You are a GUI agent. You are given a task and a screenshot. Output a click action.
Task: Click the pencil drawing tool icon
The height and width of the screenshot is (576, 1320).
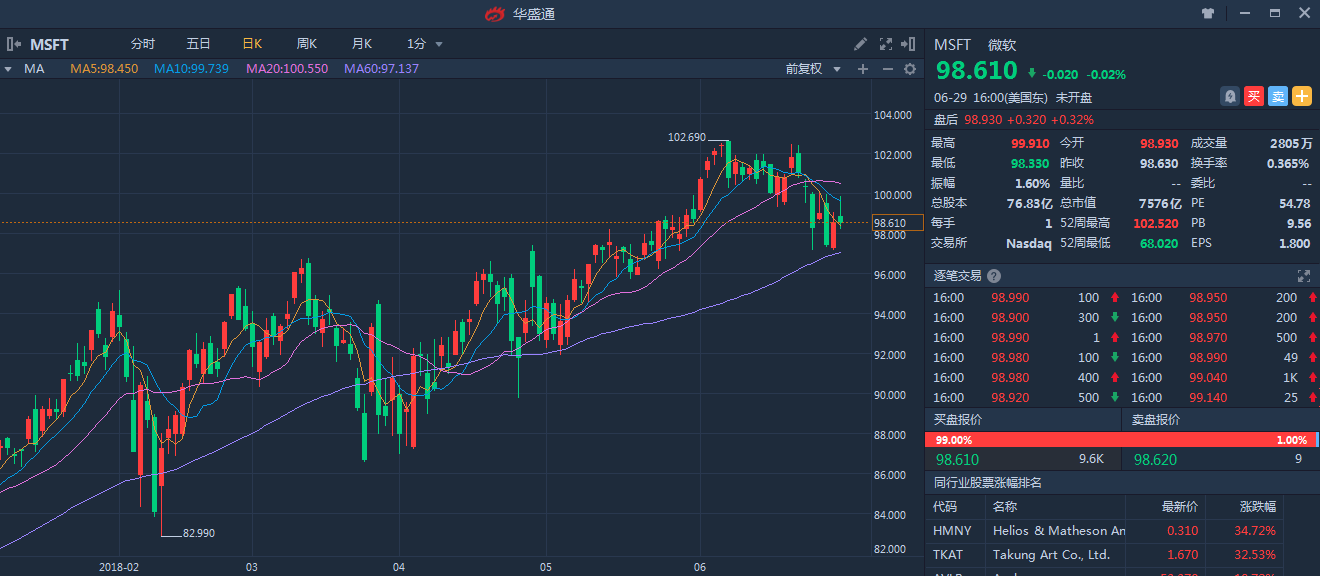click(x=861, y=44)
